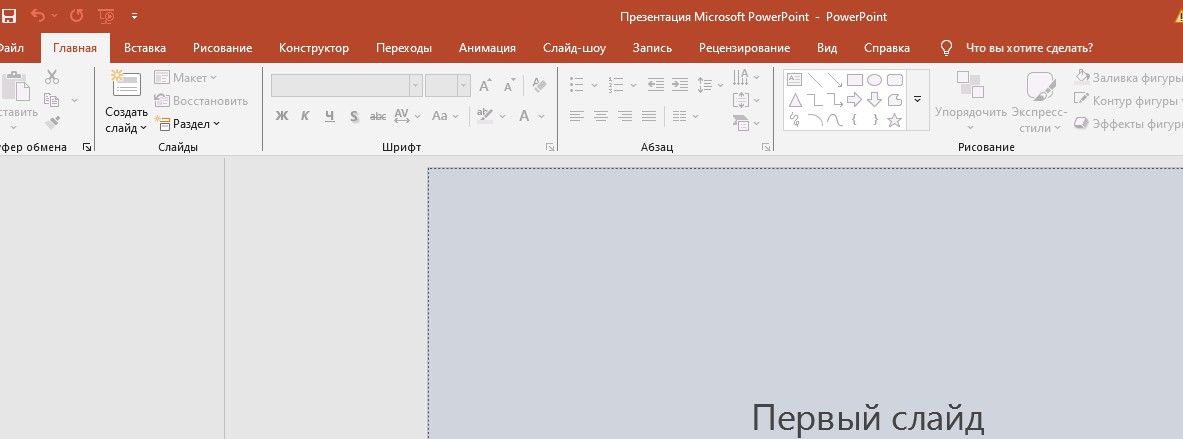Select the text box shape
Image resolution: width=1183 pixels, height=439 pixels.
[794, 80]
